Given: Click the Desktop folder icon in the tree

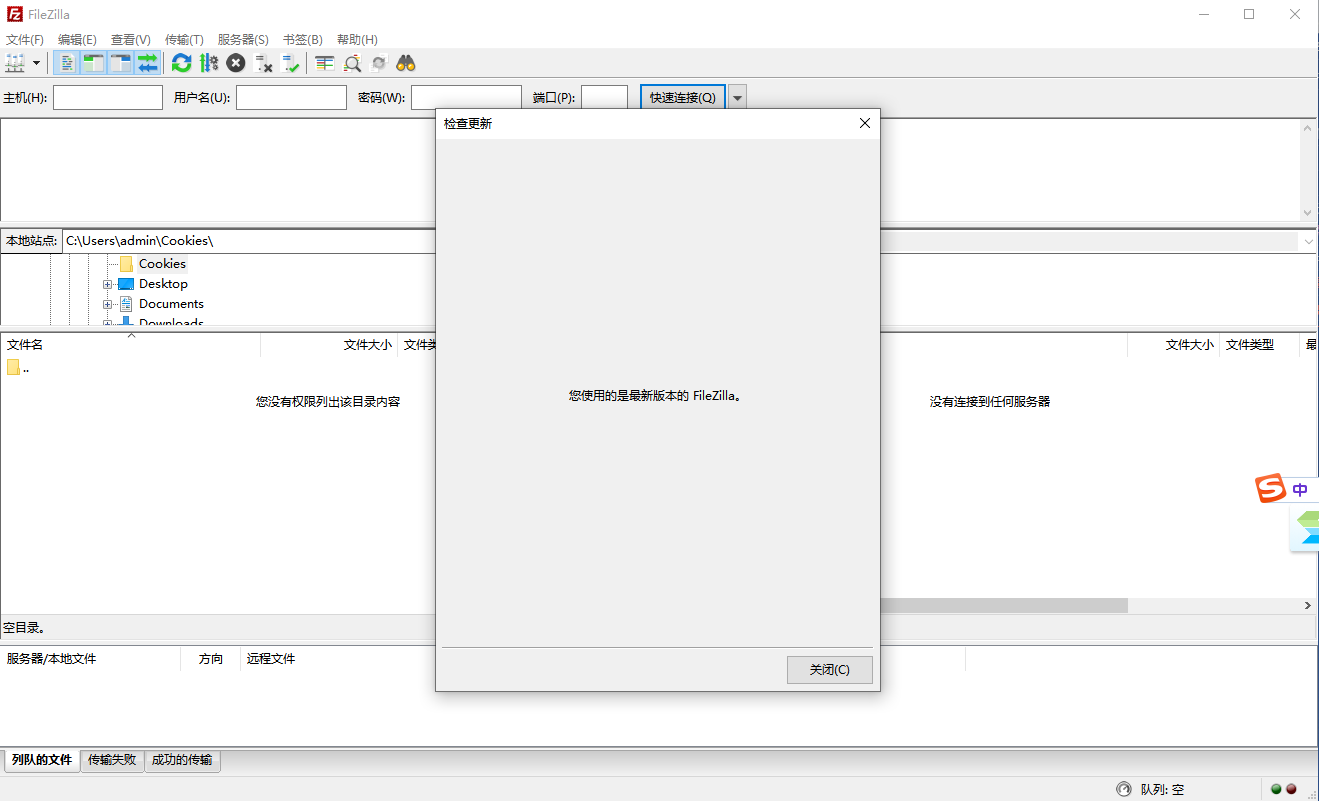Looking at the screenshot, I should pyautogui.click(x=126, y=284).
